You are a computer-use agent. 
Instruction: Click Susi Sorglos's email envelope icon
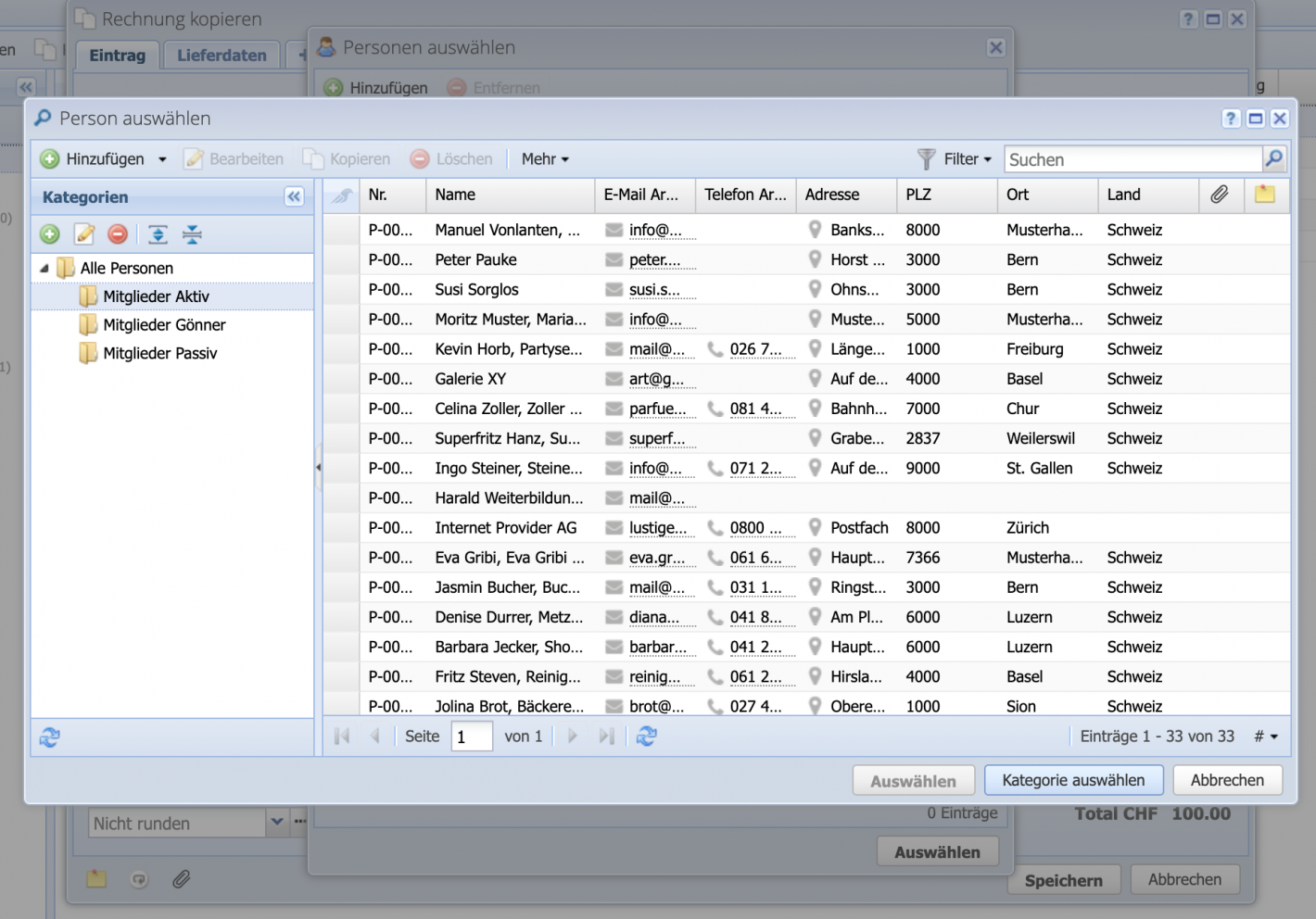tap(614, 289)
